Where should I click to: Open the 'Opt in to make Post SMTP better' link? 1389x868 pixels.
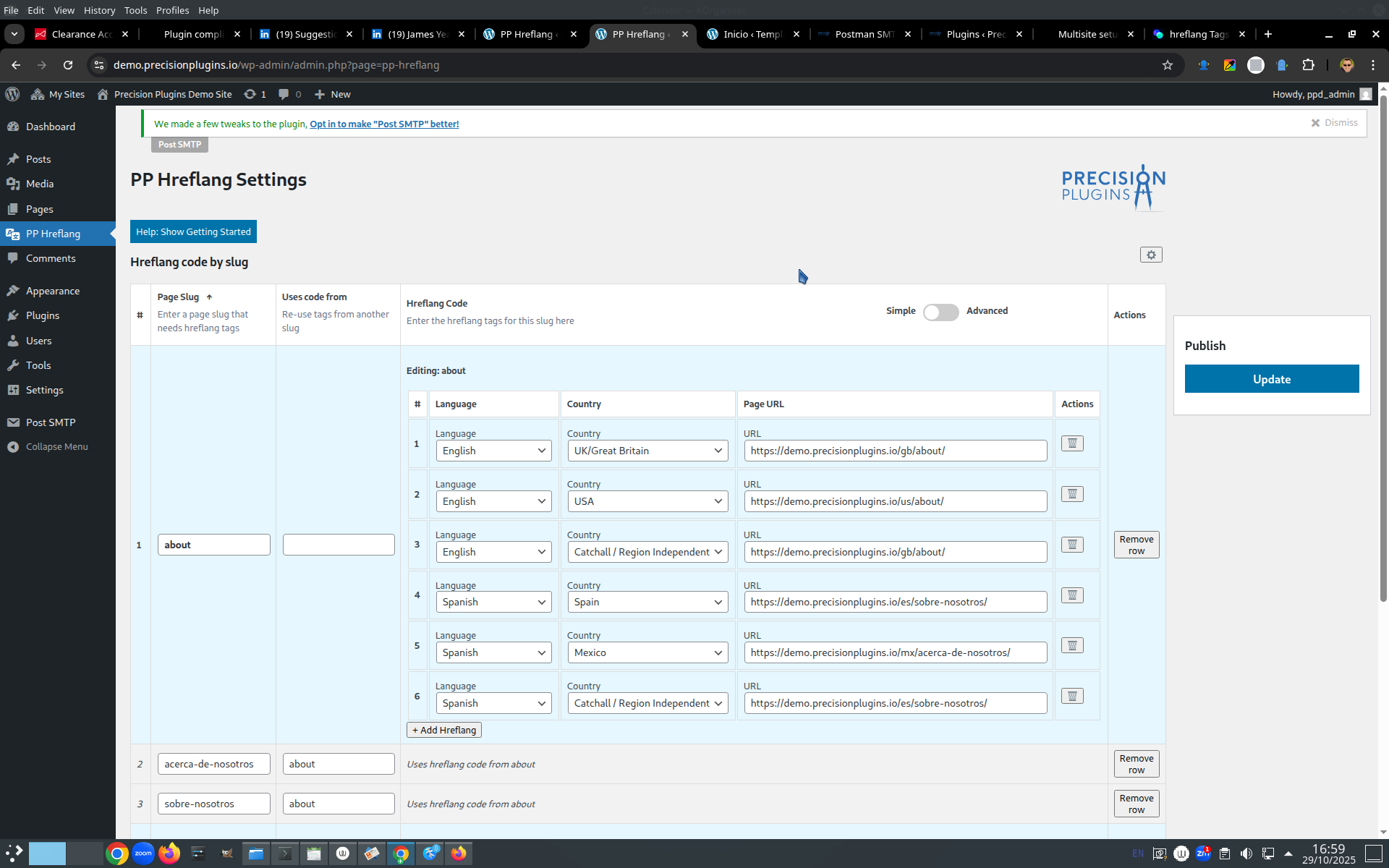[384, 124]
